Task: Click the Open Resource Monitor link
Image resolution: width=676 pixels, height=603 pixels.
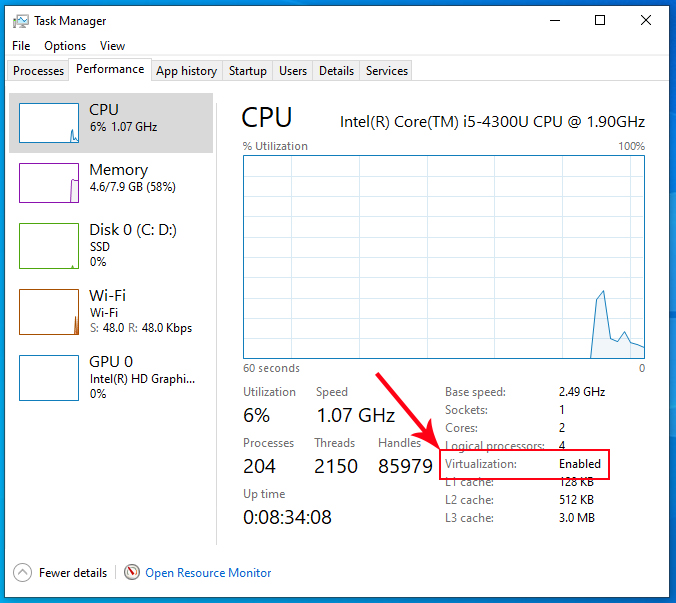Action: point(208,573)
